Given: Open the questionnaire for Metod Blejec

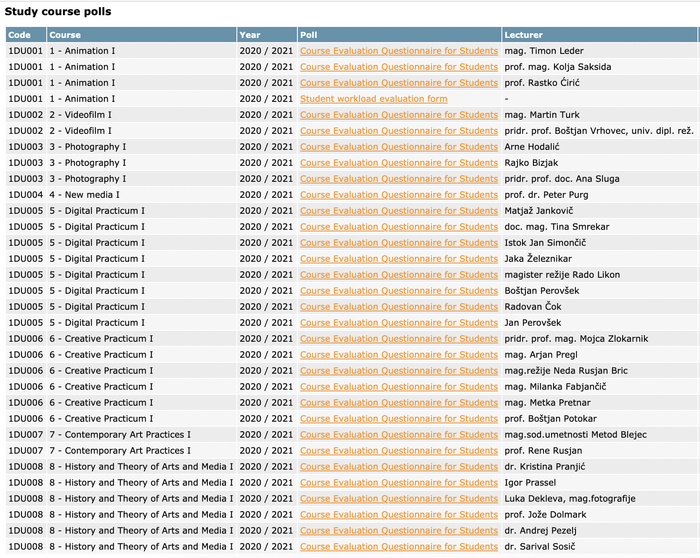Looking at the screenshot, I should pyautogui.click(x=399, y=435).
